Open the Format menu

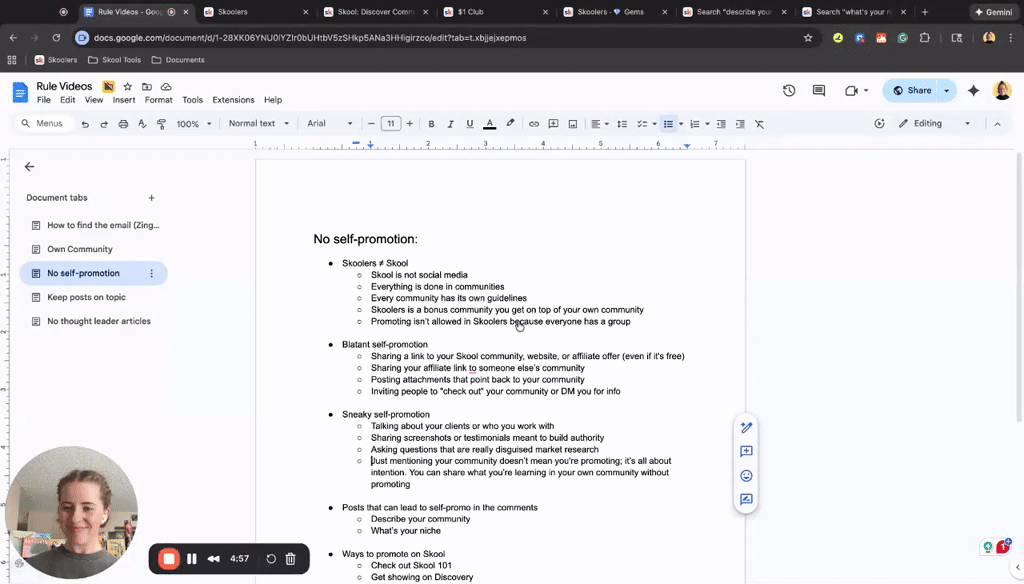click(159, 100)
